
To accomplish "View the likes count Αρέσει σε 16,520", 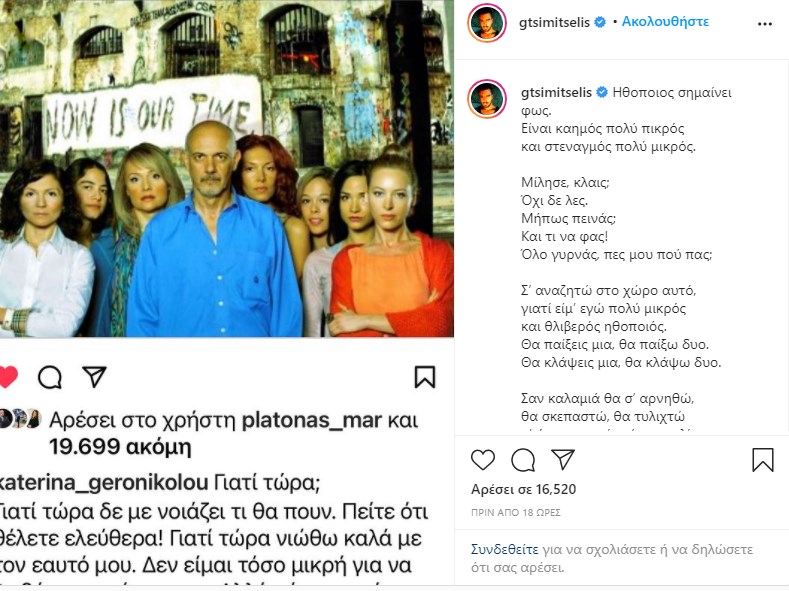I will tap(523, 489).
